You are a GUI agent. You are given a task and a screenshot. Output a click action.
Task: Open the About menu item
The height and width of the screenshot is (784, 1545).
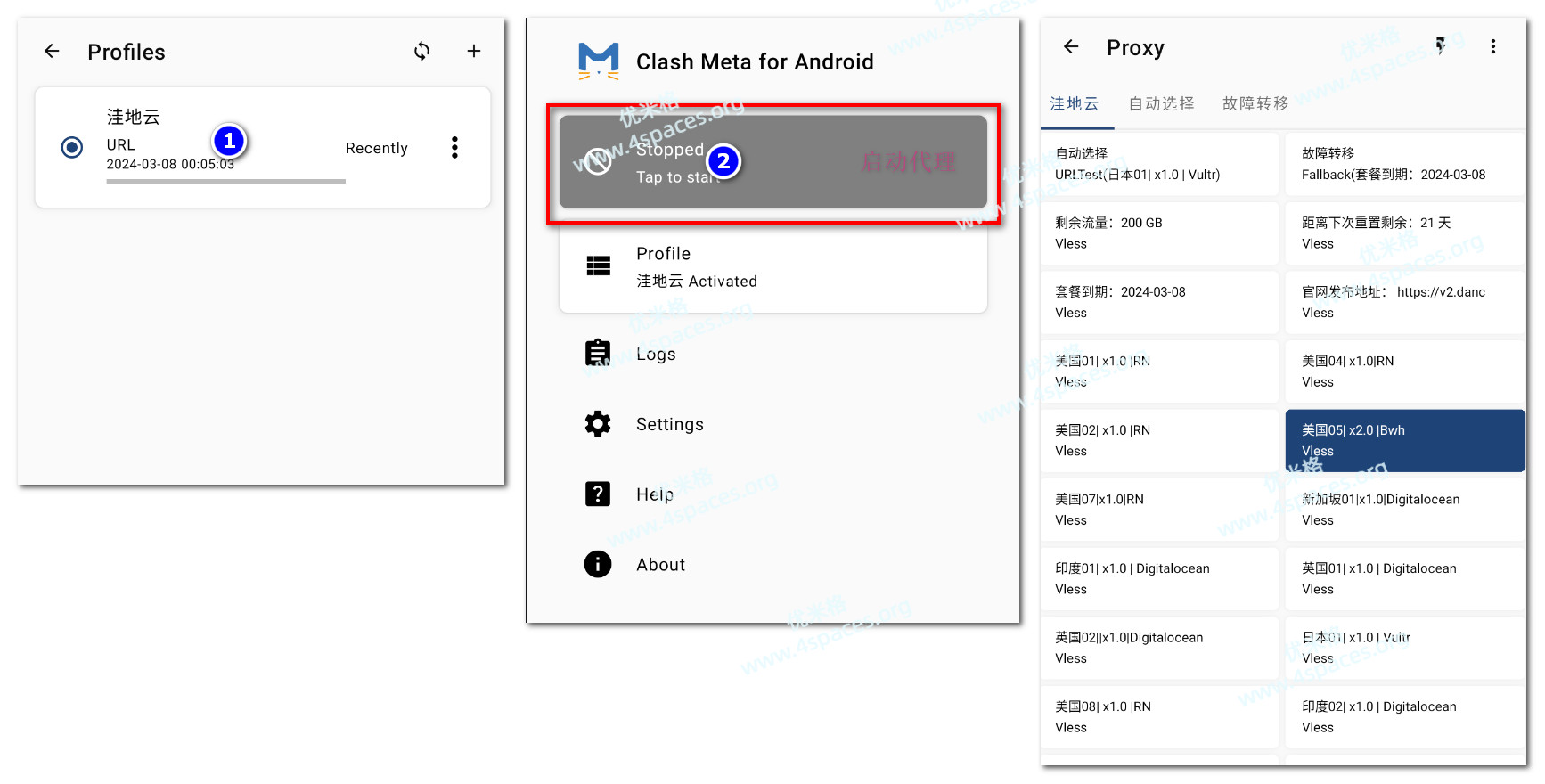click(660, 565)
